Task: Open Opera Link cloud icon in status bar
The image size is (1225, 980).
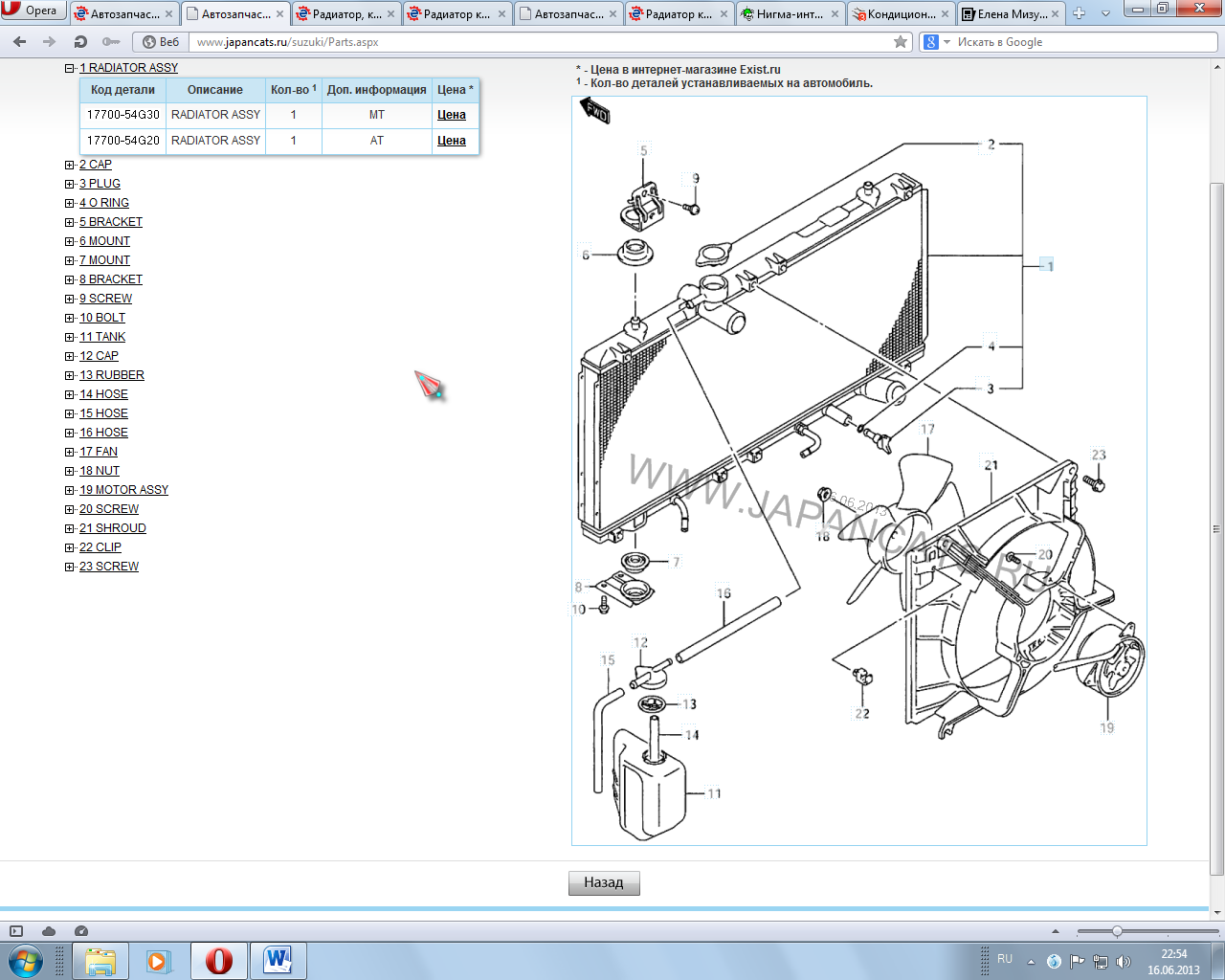Action: (49, 931)
